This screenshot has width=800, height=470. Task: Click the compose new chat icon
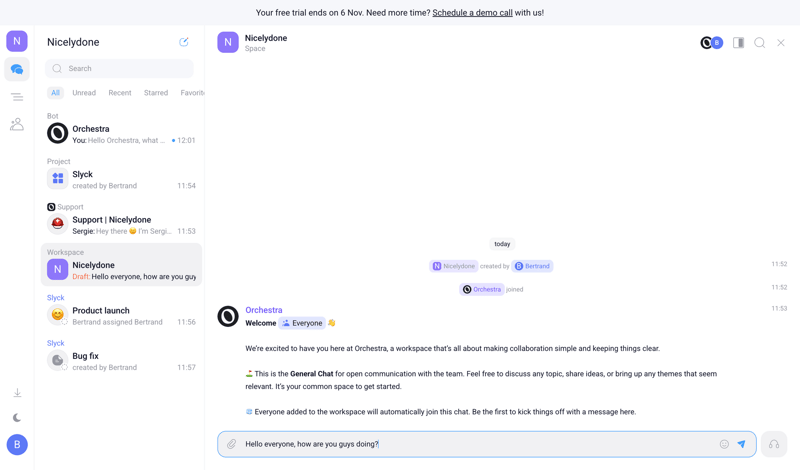[x=184, y=42]
